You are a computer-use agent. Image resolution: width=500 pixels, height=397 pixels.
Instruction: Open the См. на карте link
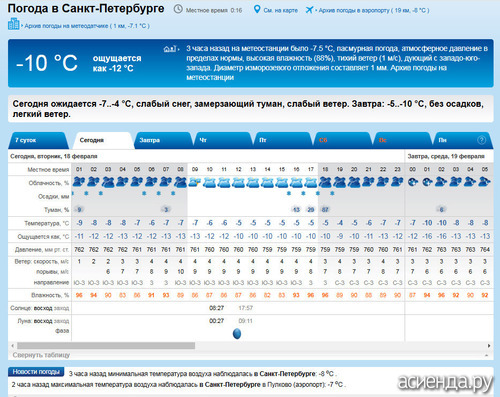point(280,10)
